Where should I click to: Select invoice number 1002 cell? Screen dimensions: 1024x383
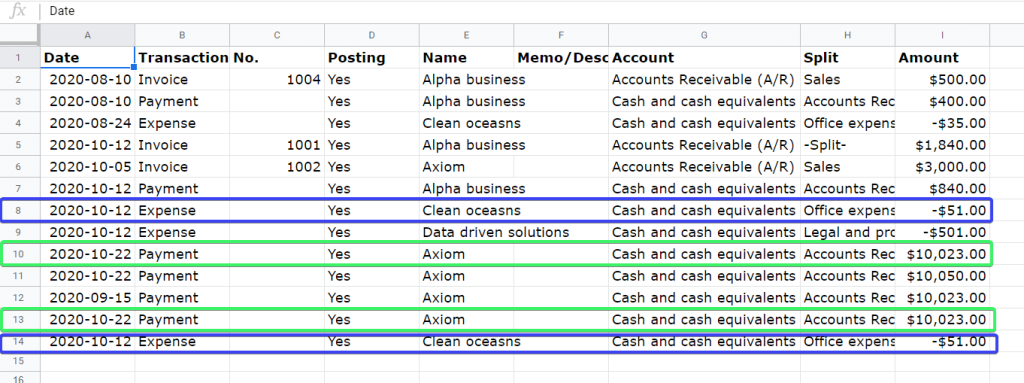(x=277, y=167)
